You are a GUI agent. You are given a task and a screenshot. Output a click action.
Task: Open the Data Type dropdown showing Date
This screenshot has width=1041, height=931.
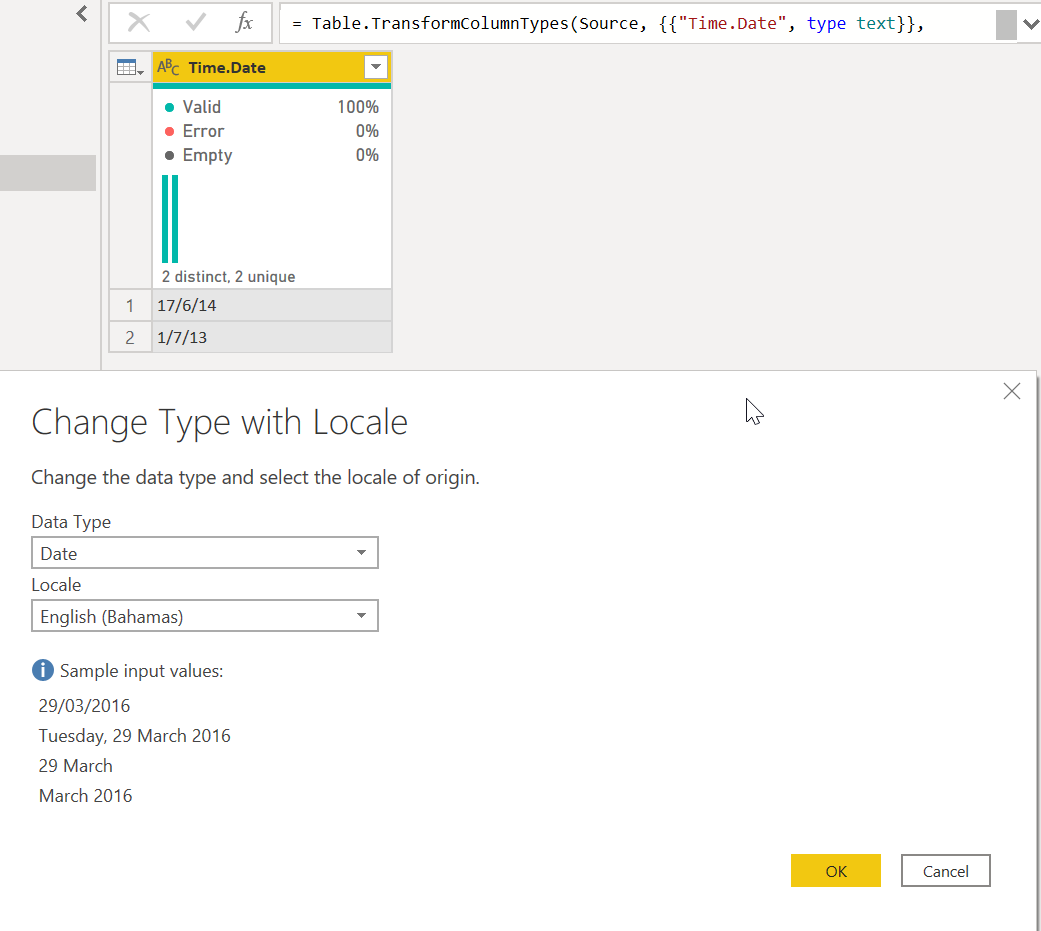[204, 552]
